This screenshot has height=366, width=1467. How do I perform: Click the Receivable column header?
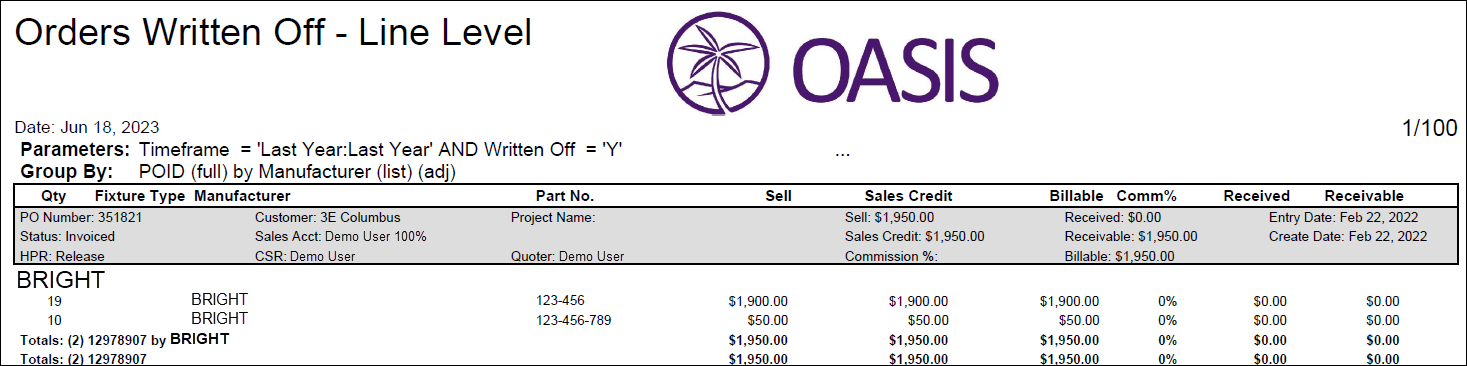tap(1364, 196)
